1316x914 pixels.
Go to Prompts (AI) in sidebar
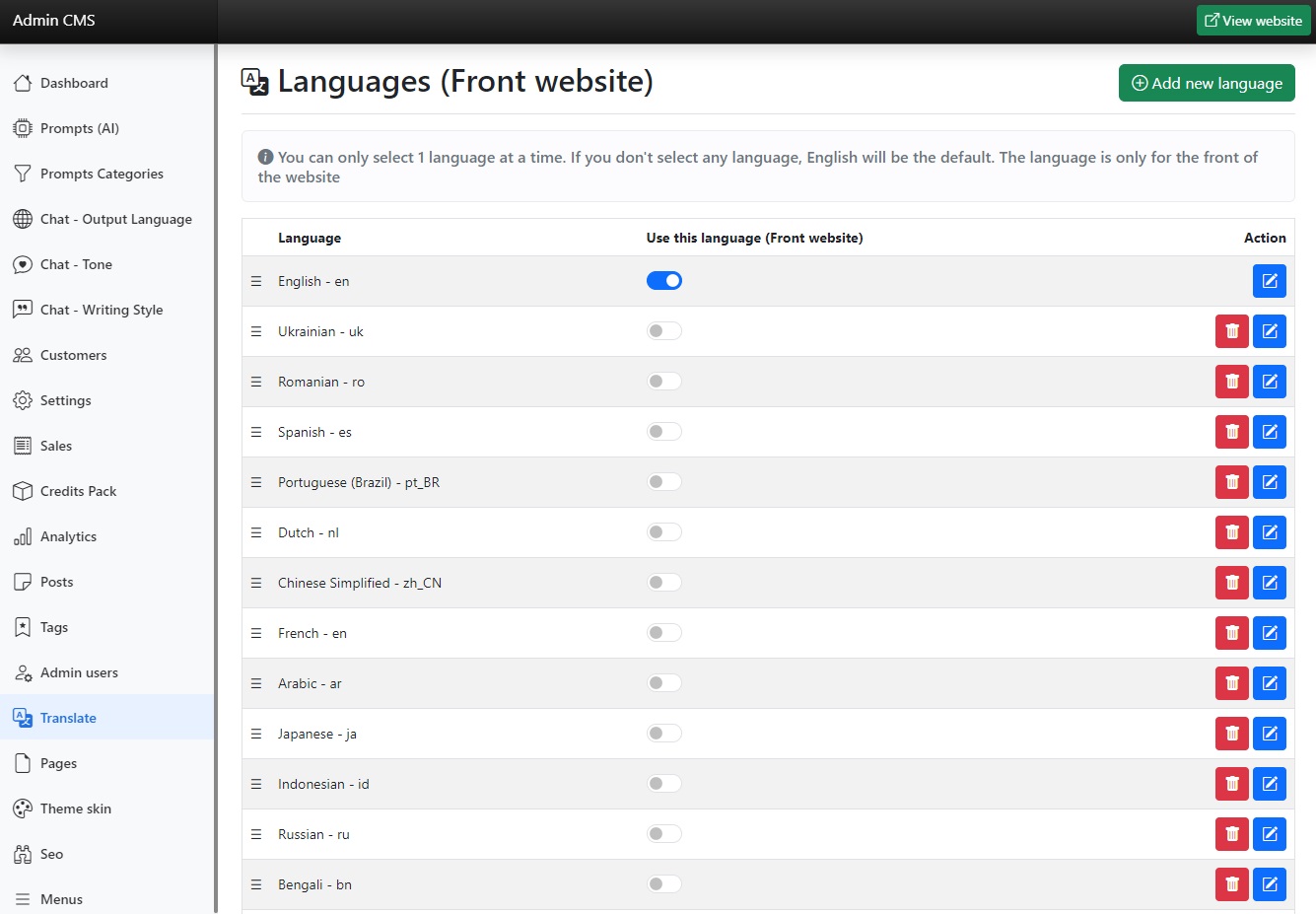pyautogui.click(x=79, y=128)
